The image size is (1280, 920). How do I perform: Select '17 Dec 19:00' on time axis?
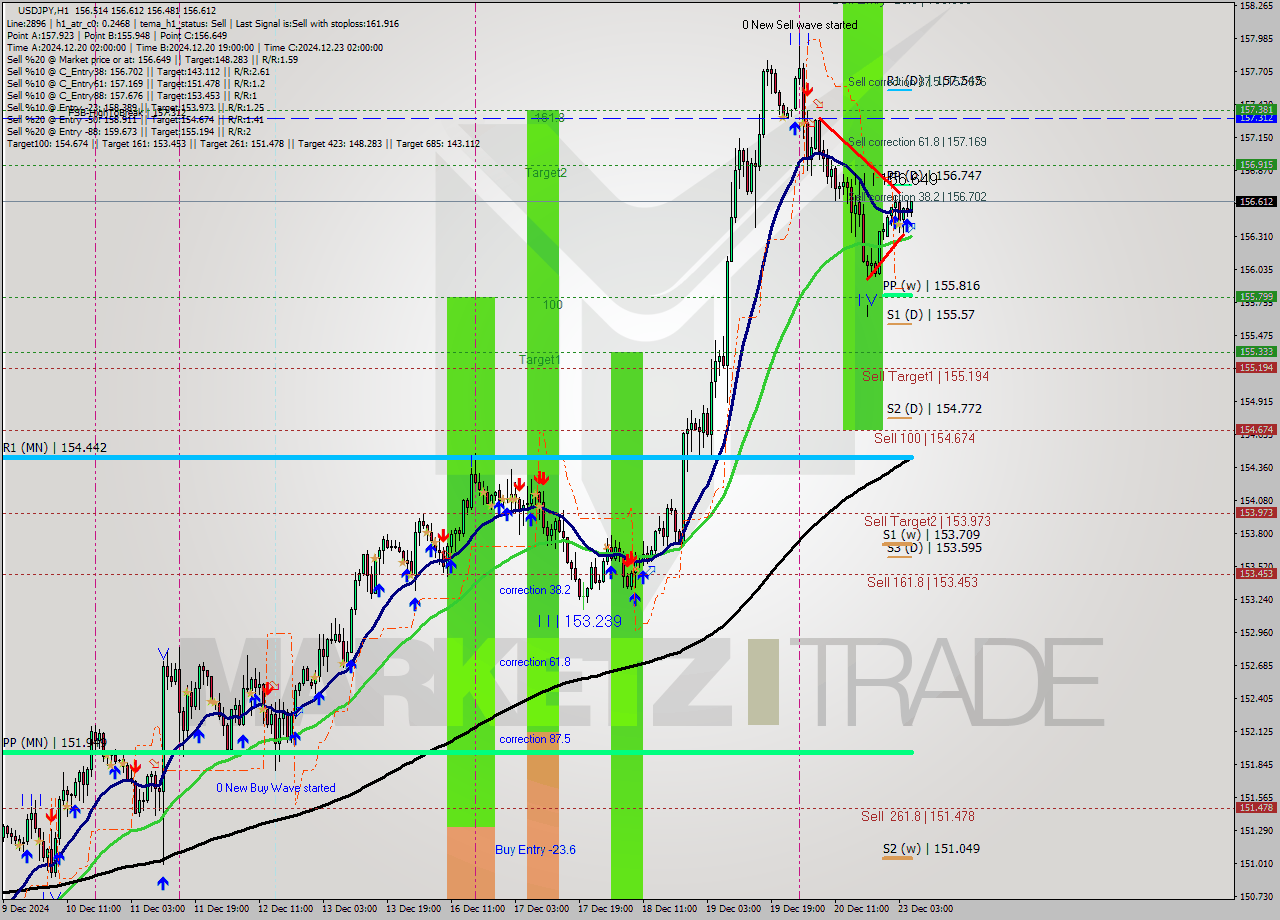[606, 909]
